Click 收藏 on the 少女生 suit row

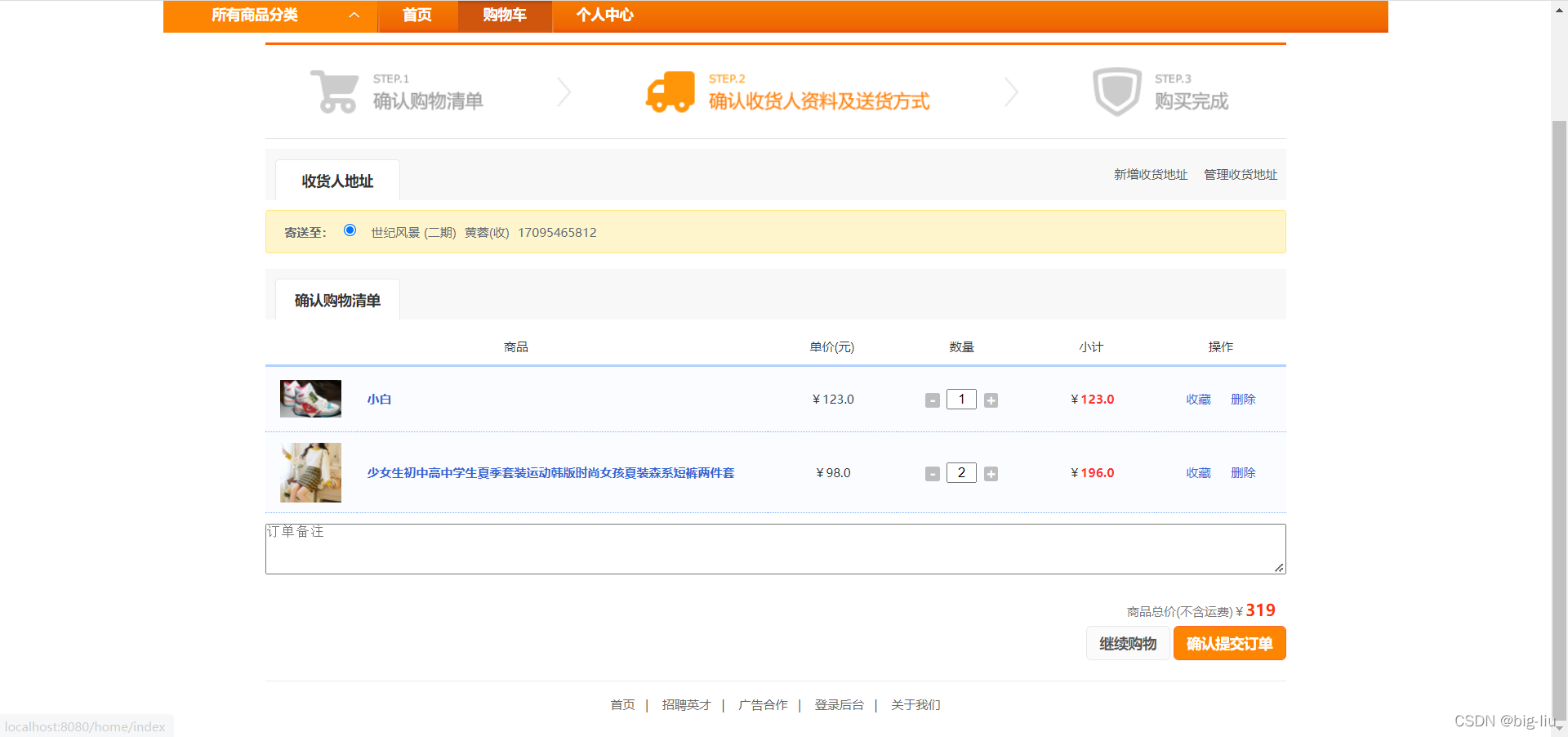point(1198,472)
